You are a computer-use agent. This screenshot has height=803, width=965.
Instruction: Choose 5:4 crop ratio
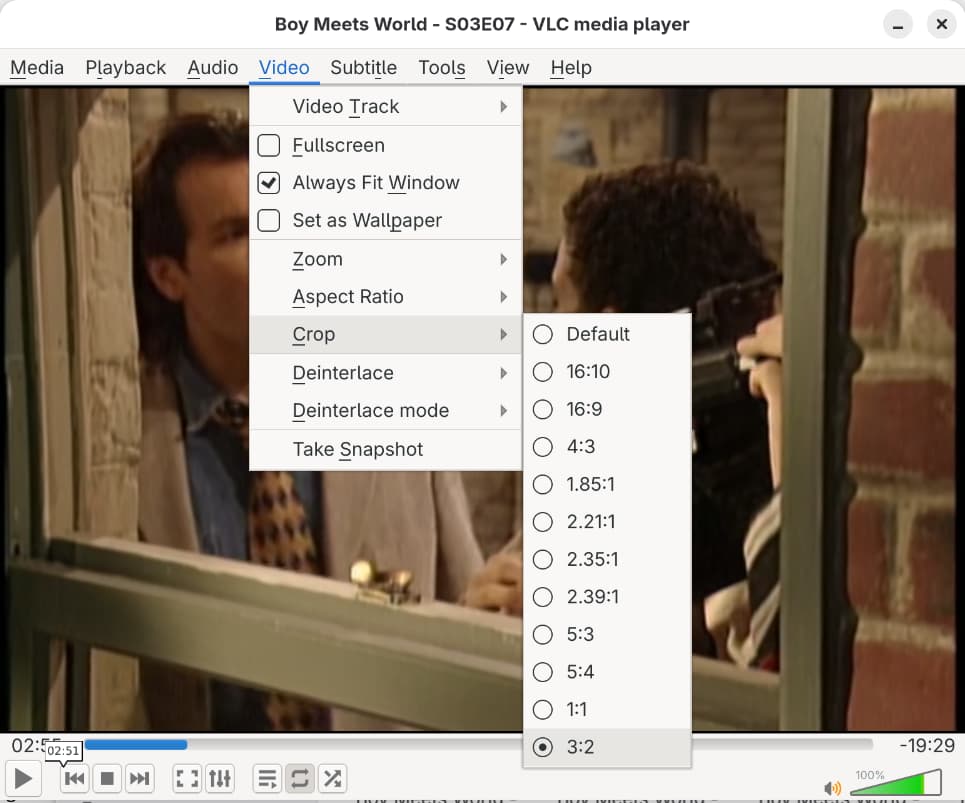pyautogui.click(x=607, y=672)
